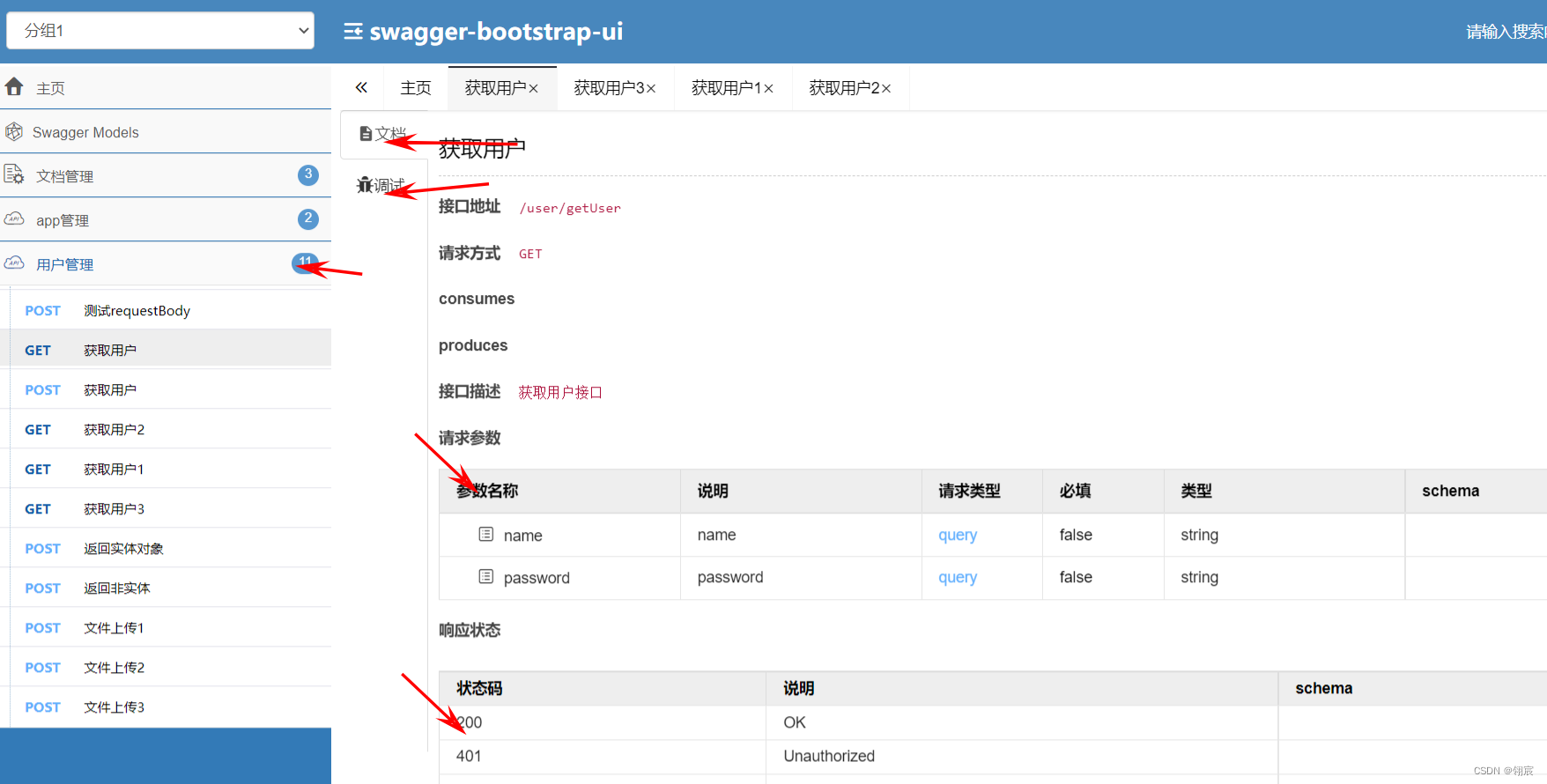Click the badge 2 on app管理
Image resolution: width=1547 pixels, height=784 pixels.
(307, 218)
